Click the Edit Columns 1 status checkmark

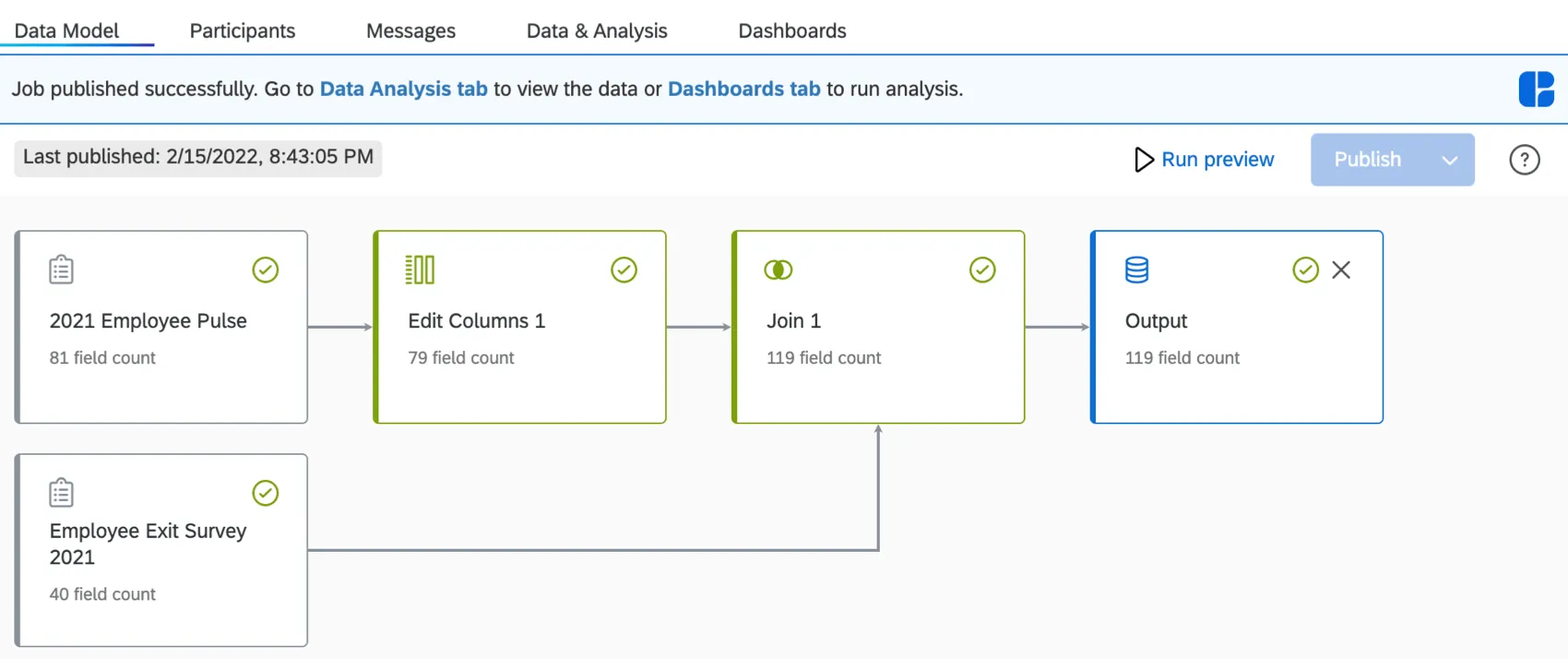(x=624, y=270)
